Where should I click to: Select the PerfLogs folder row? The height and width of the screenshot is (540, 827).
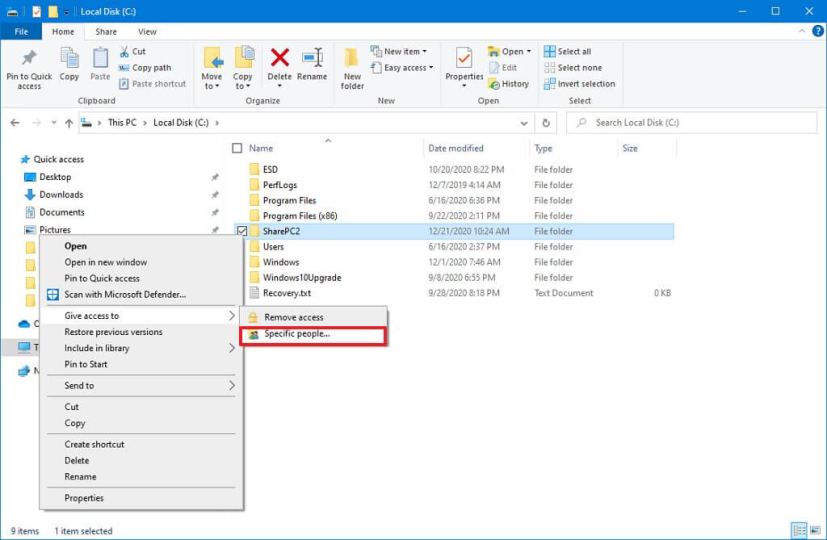click(454, 185)
